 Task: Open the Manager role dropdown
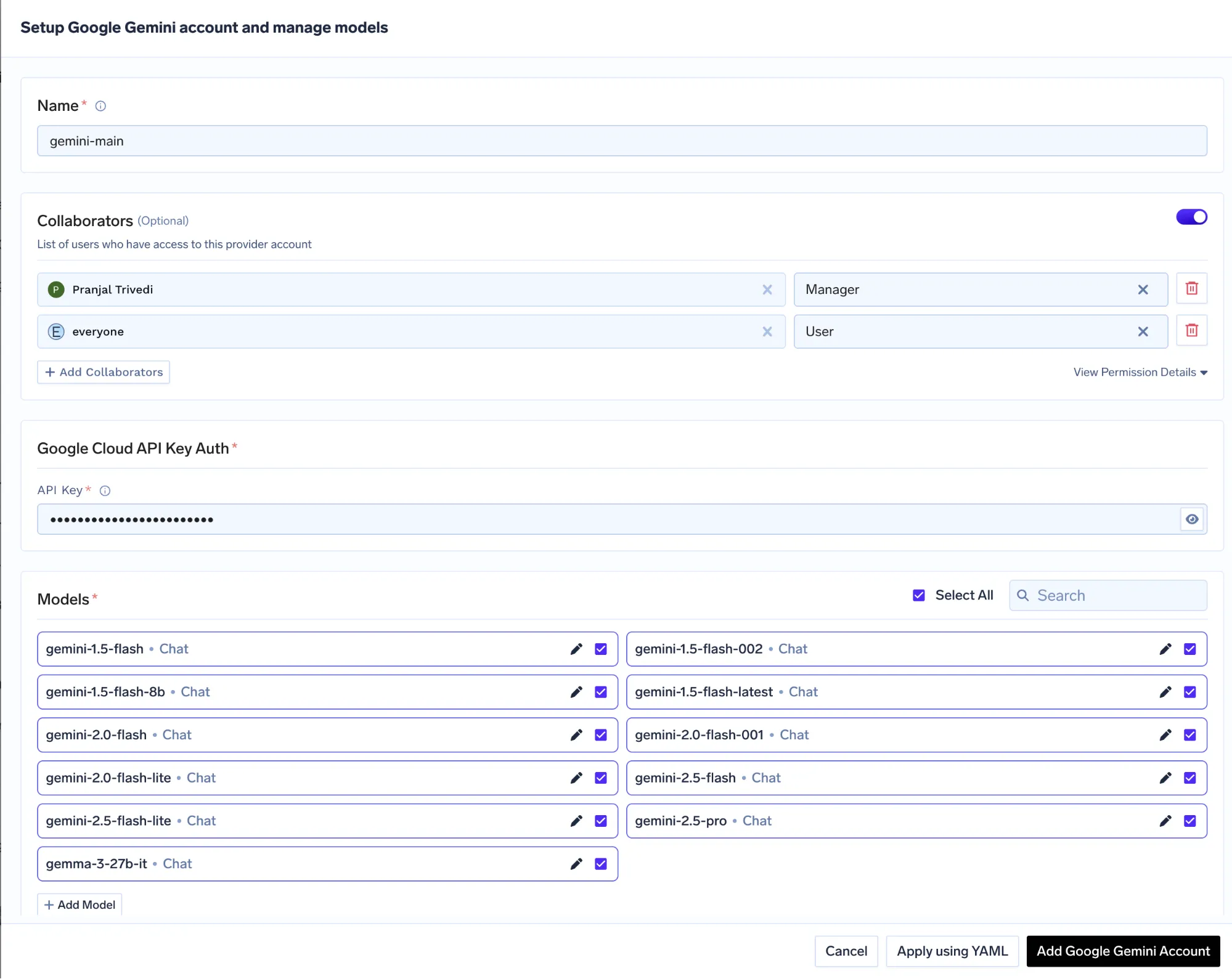click(981, 290)
